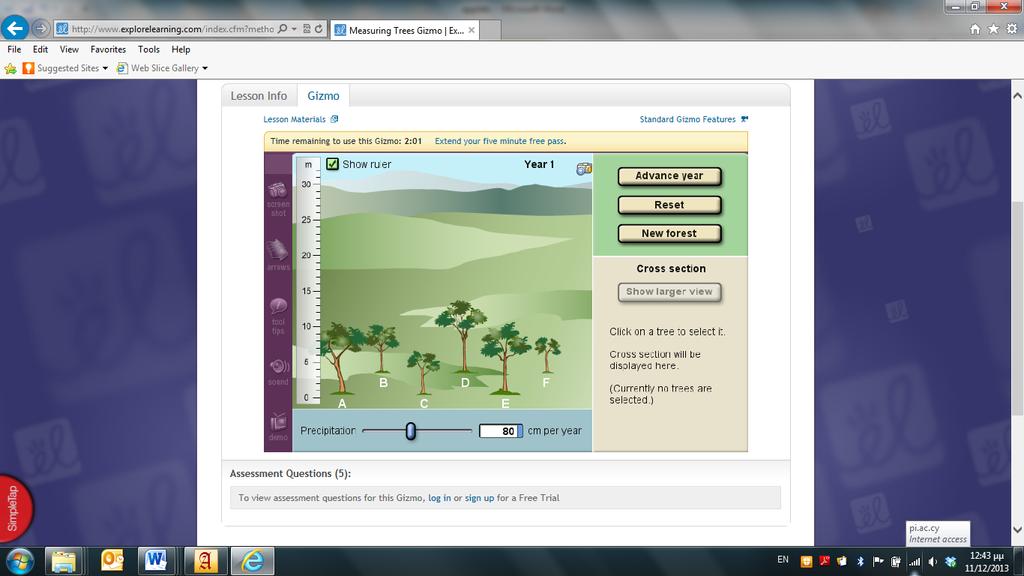The image size is (1024, 576).
Task: Select tree E in the forest
Action: click(505, 358)
